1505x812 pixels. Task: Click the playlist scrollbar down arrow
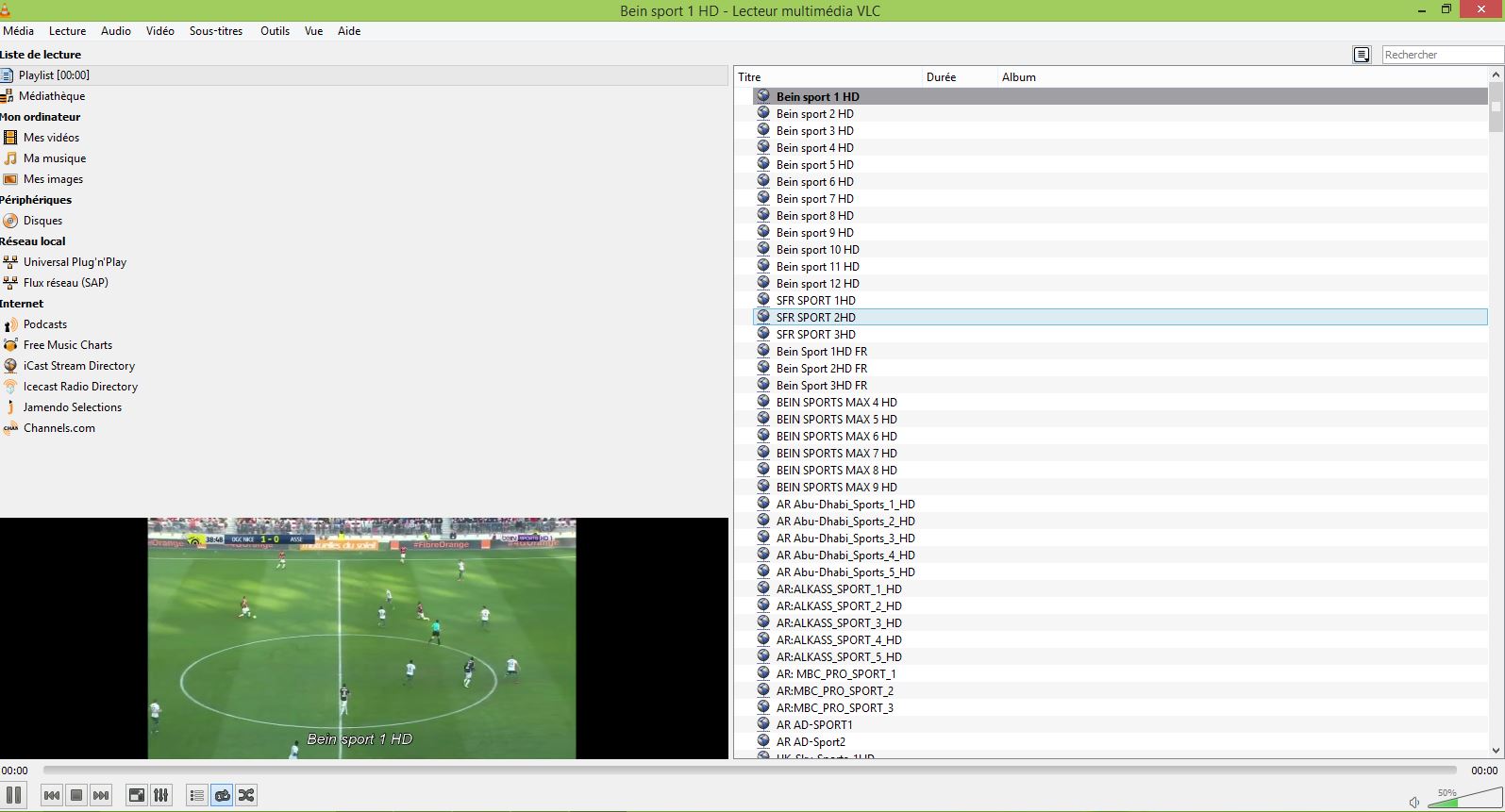(x=1496, y=751)
